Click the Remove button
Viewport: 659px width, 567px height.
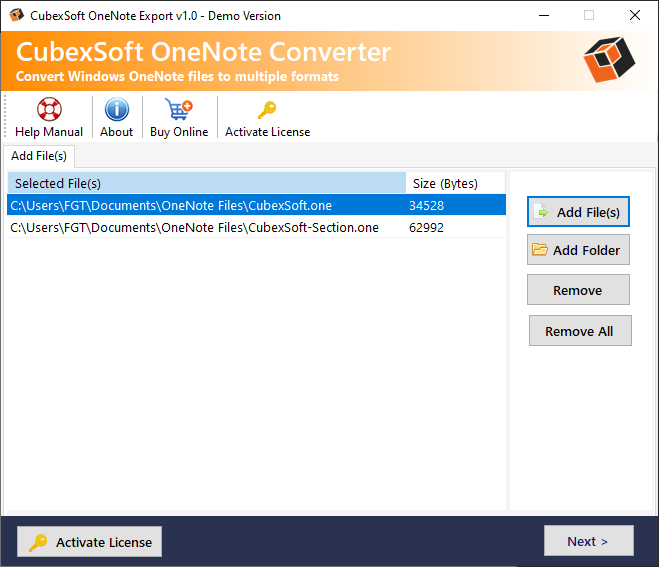coord(578,290)
